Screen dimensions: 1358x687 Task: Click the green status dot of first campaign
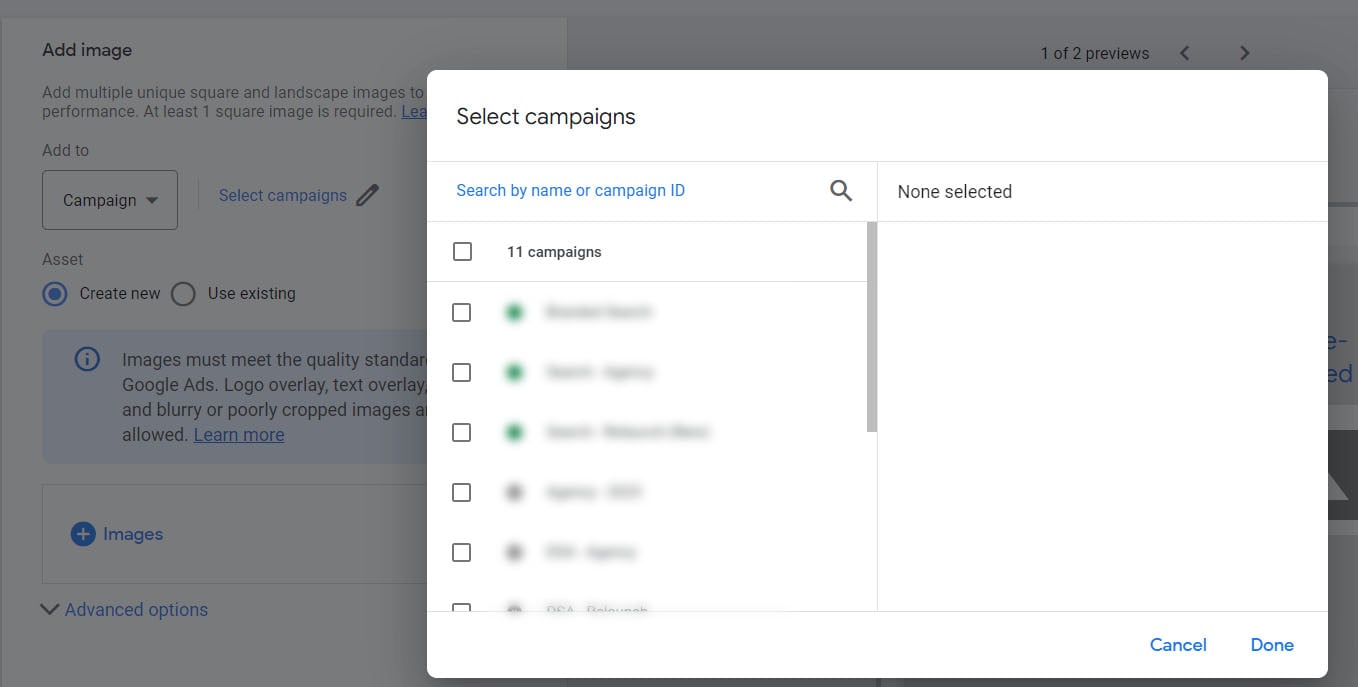514,313
